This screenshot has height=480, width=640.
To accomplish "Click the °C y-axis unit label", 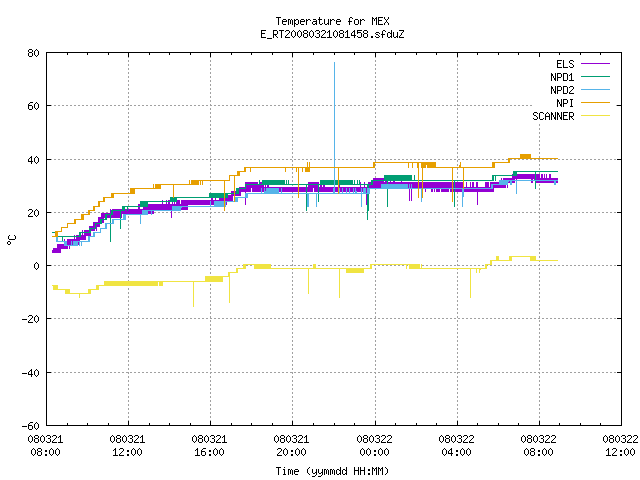I will [x=12, y=240].
